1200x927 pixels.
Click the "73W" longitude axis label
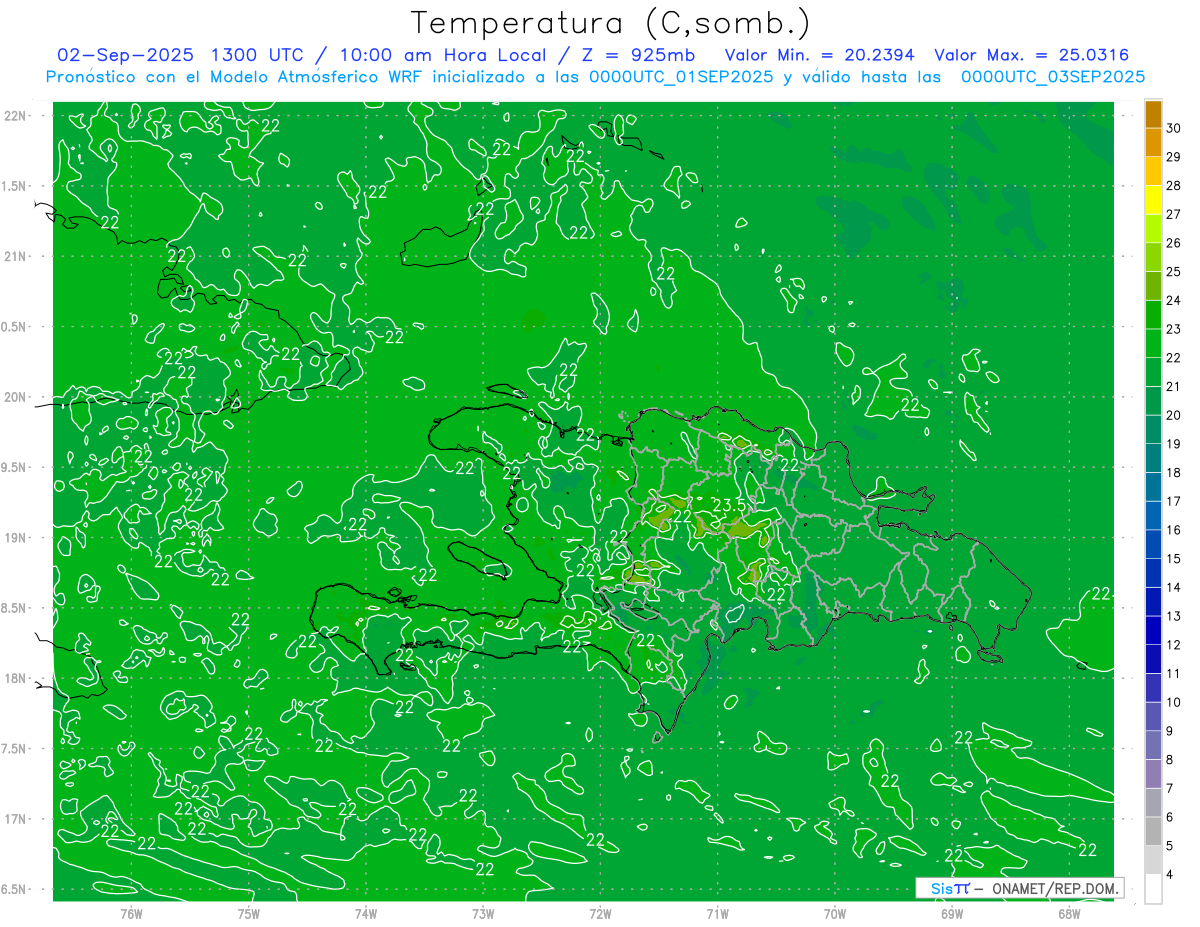(x=483, y=913)
